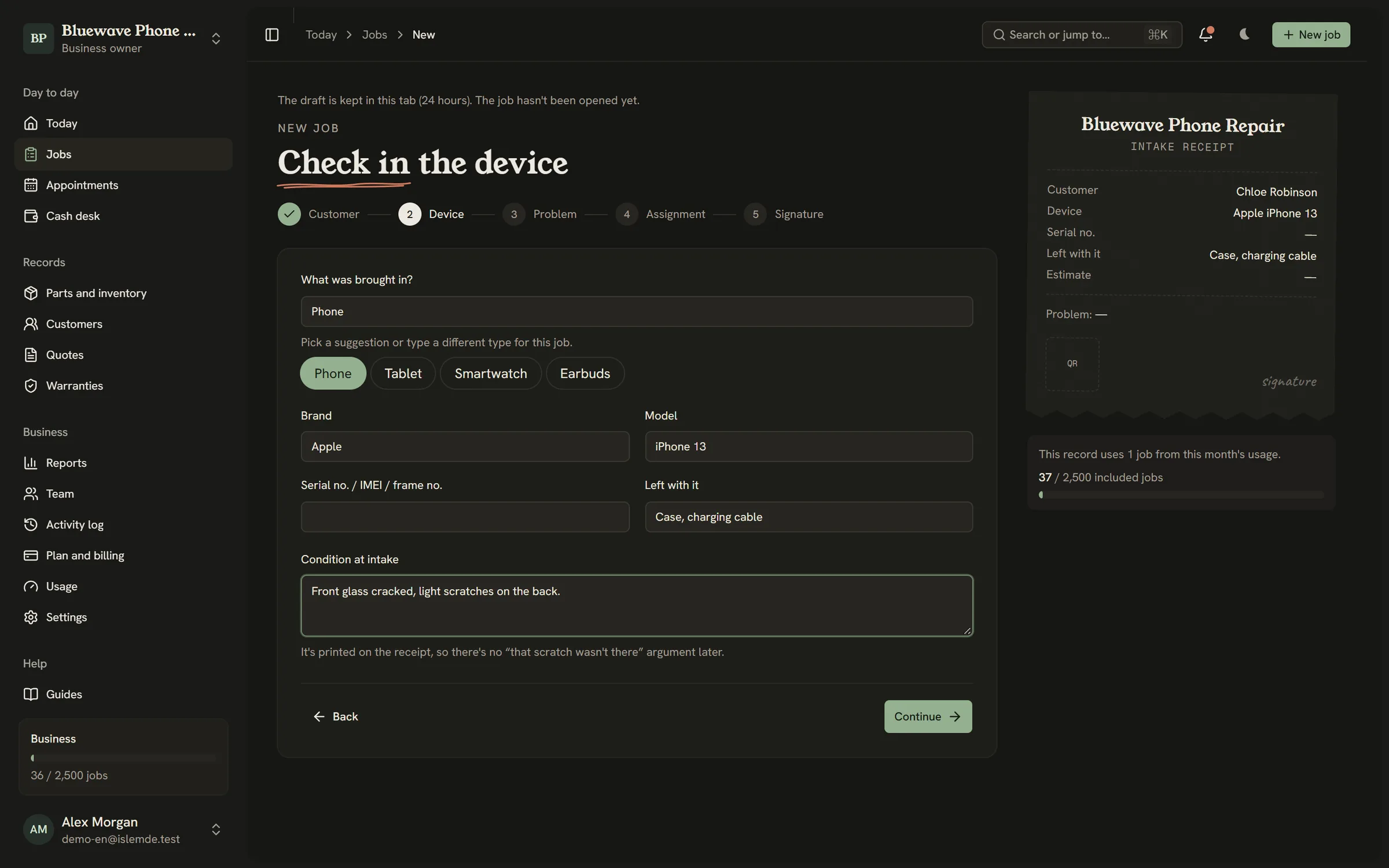This screenshot has width=1389, height=868.
Task: Click the Plan and billing card icon
Action: click(x=31, y=556)
